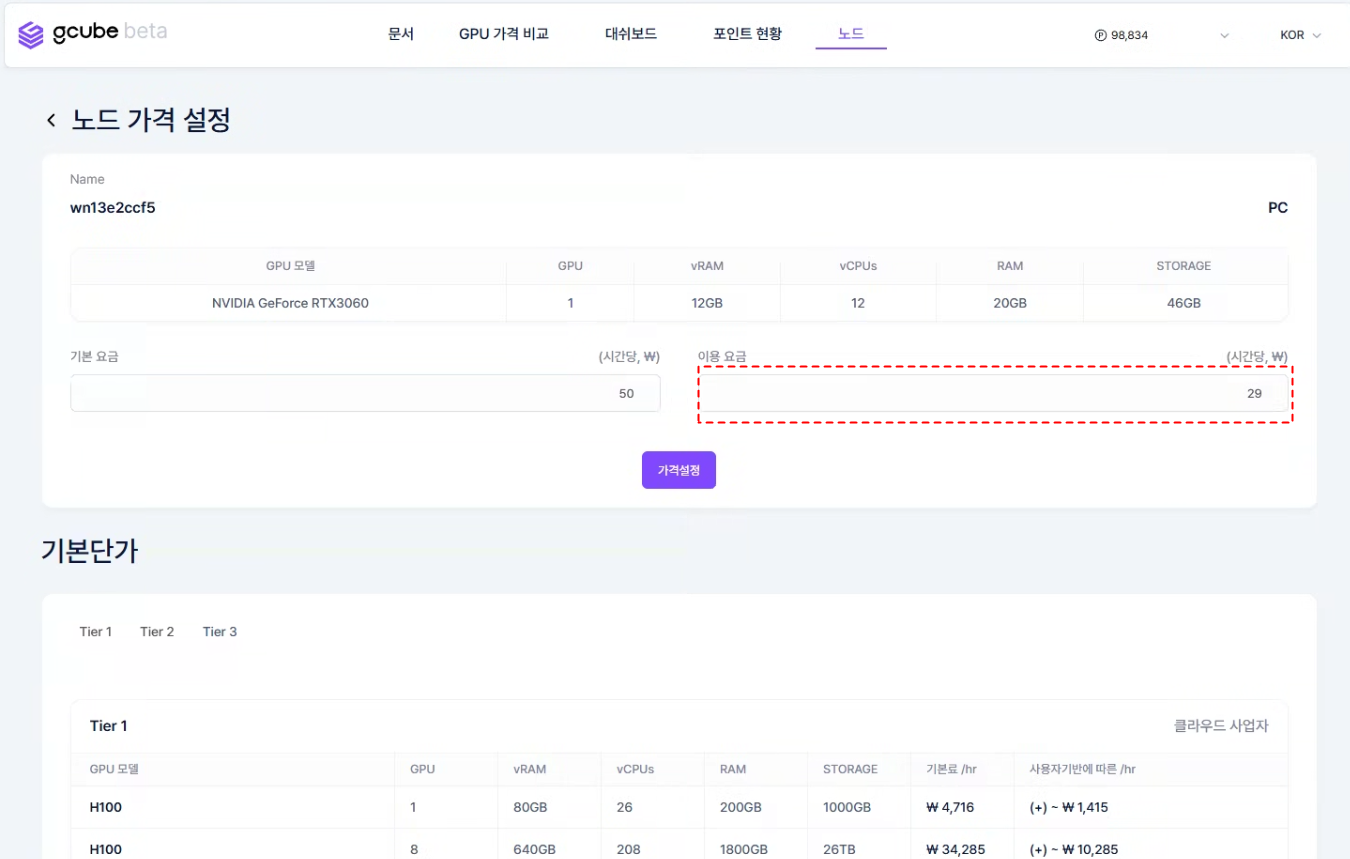Go to 포인트 현황
The height and width of the screenshot is (859, 1350).
click(x=747, y=34)
